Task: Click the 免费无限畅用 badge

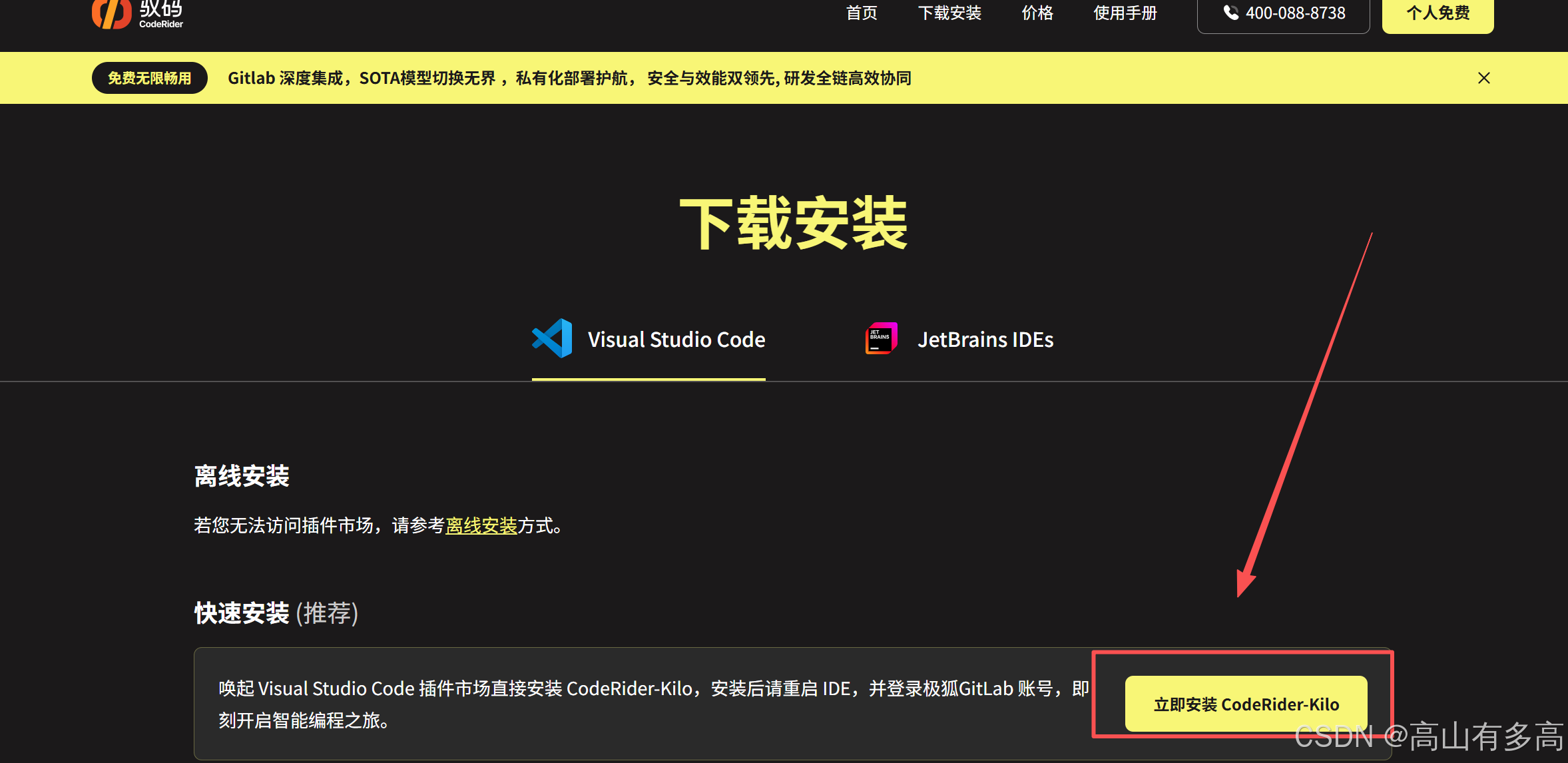Action: 150,78
